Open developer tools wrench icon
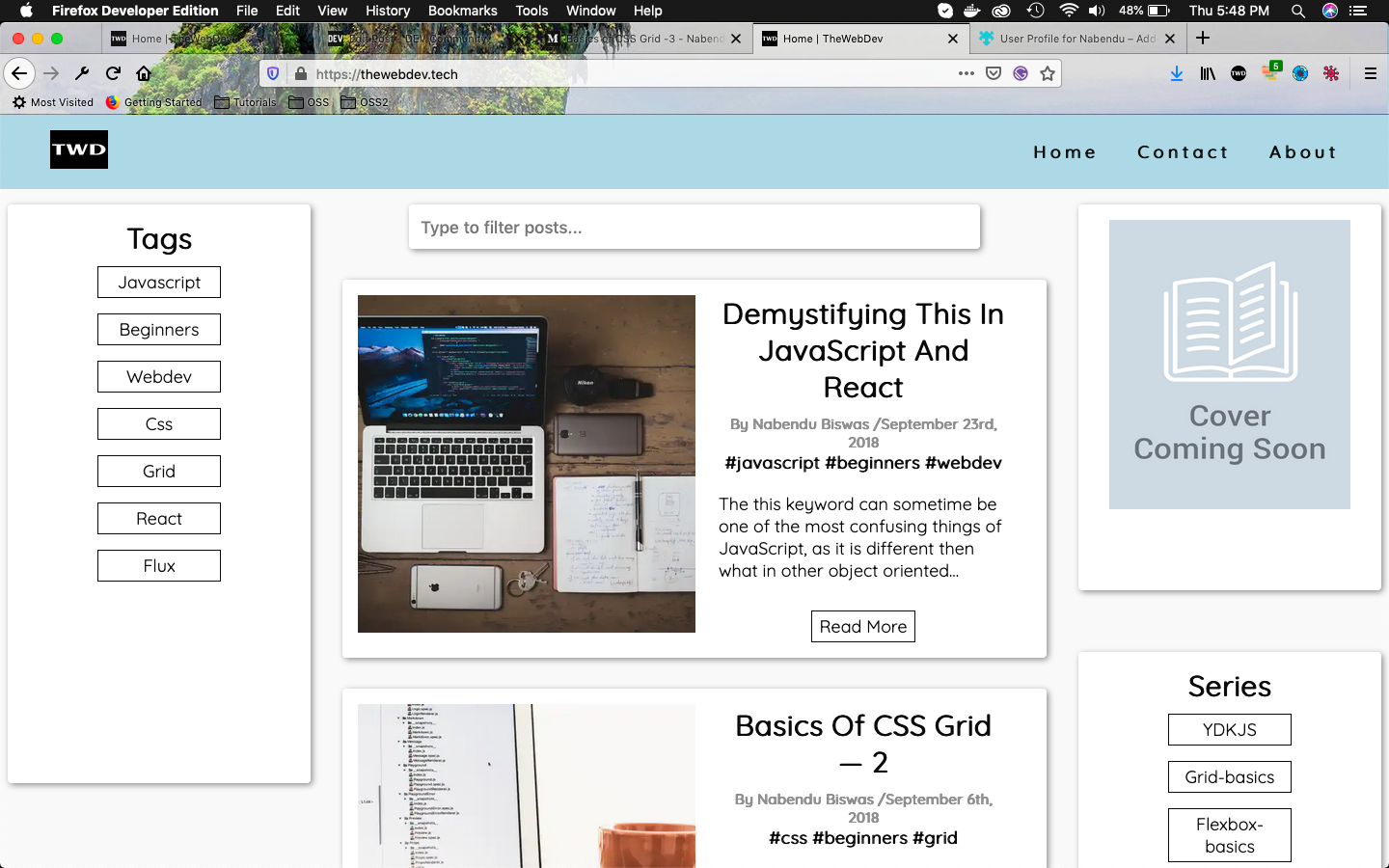1389x868 pixels. tap(82, 73)
